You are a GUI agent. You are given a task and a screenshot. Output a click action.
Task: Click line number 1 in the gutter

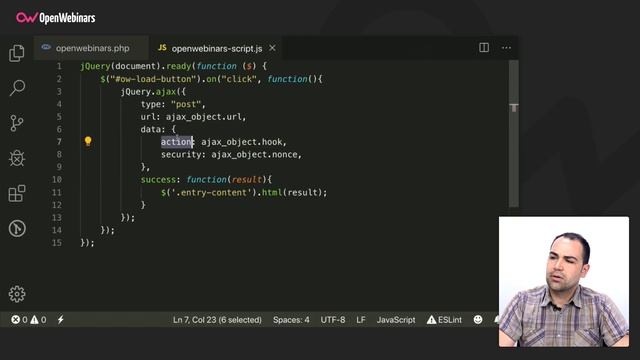[59, 66]
